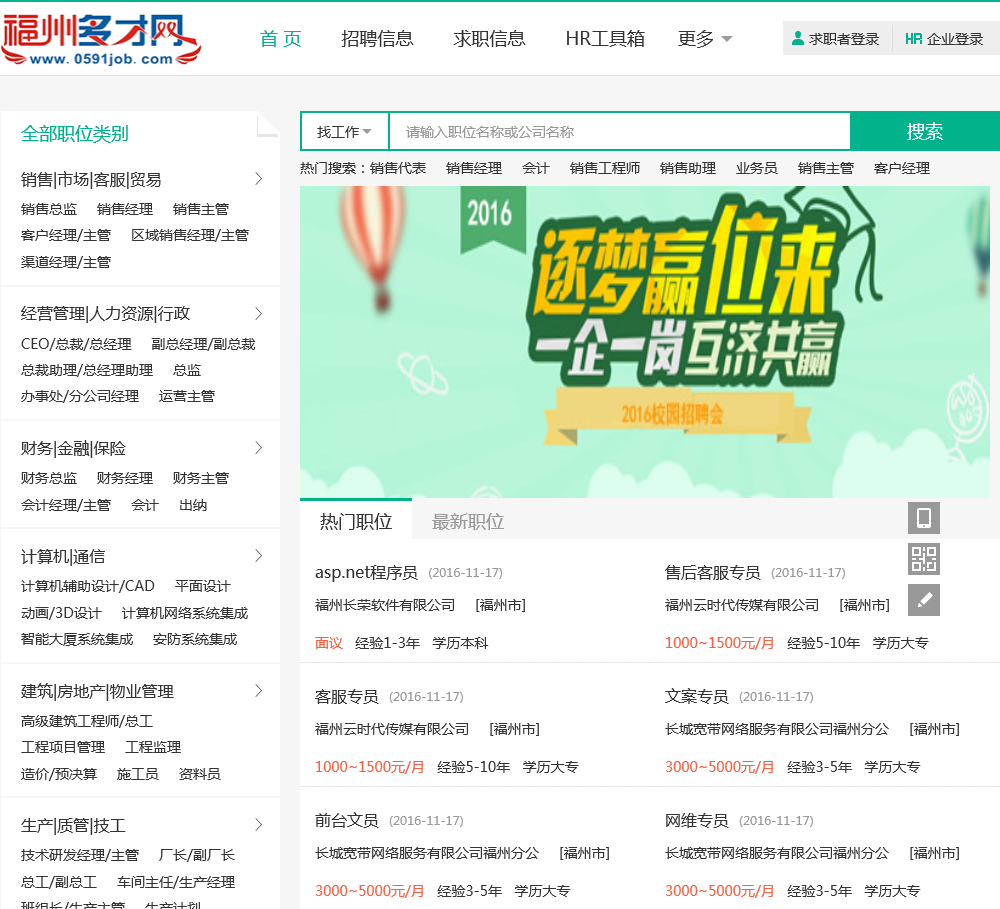Click hot search term 会计 under the search bar
1000x909 pixels.
pyautogui.click(x=536, y=168)
